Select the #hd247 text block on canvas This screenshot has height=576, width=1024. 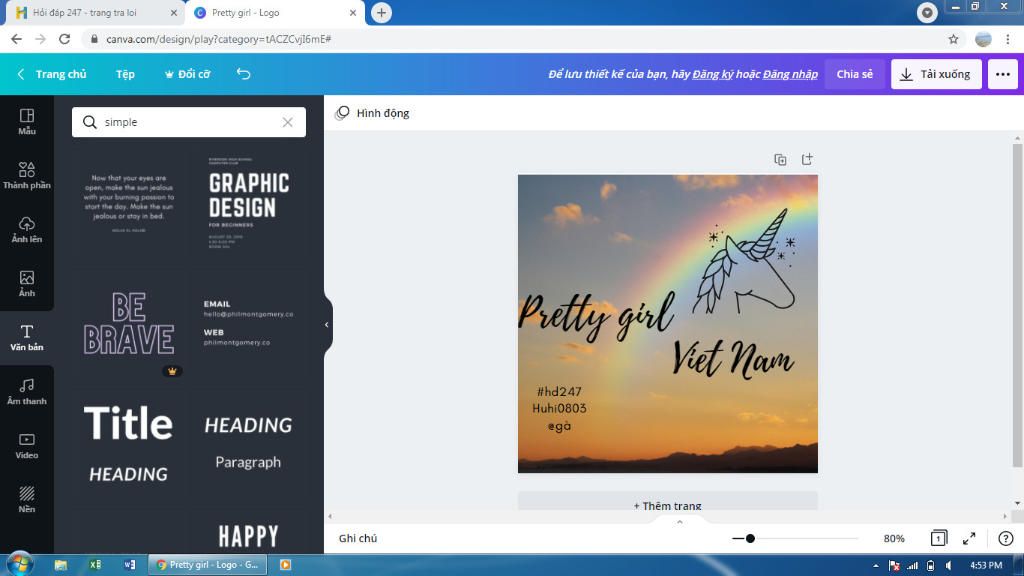tap(559, 409)
